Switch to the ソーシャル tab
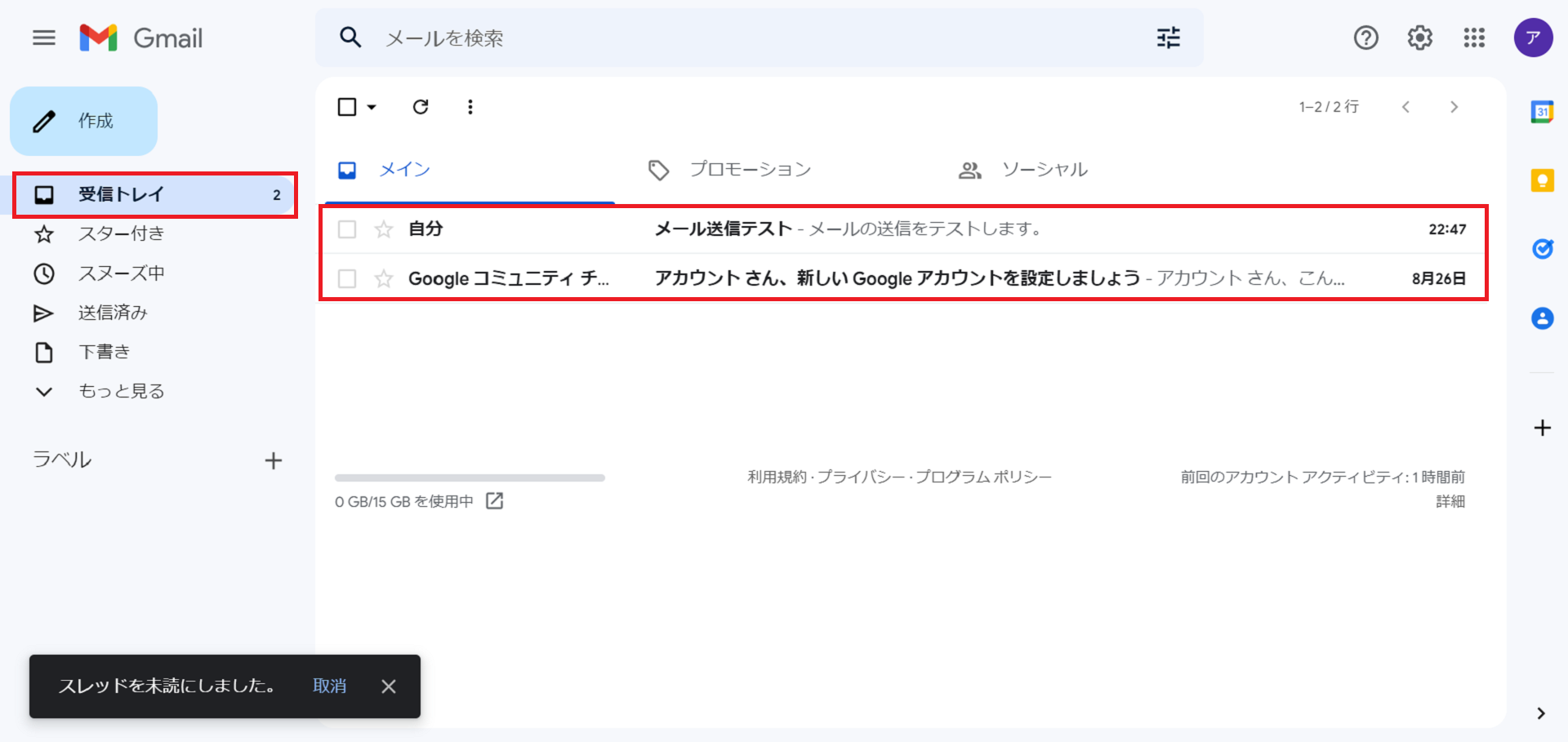The image size is (1568, 742). 1045,169
